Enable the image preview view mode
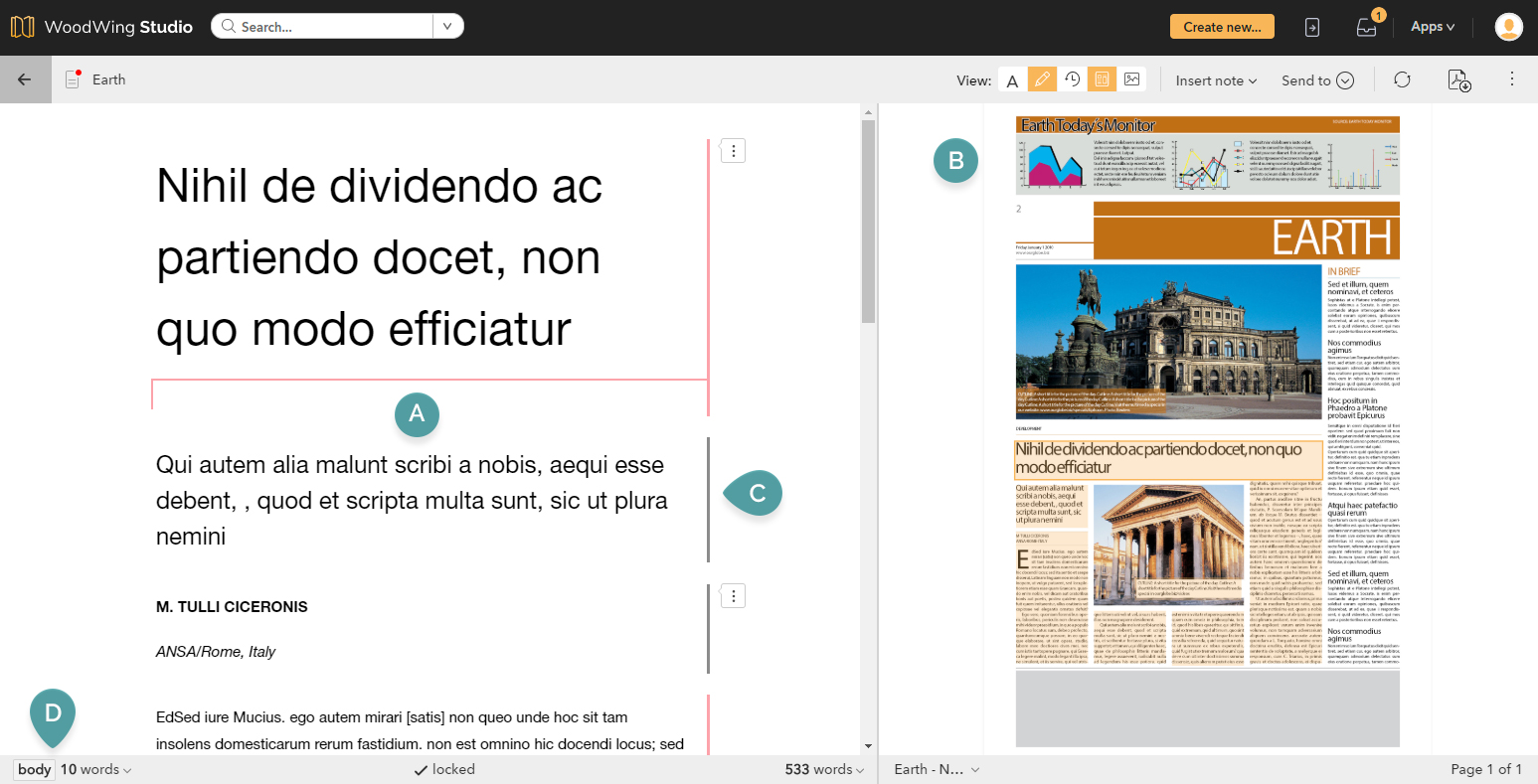The image size is (1538, 784). coord(1131,79)
